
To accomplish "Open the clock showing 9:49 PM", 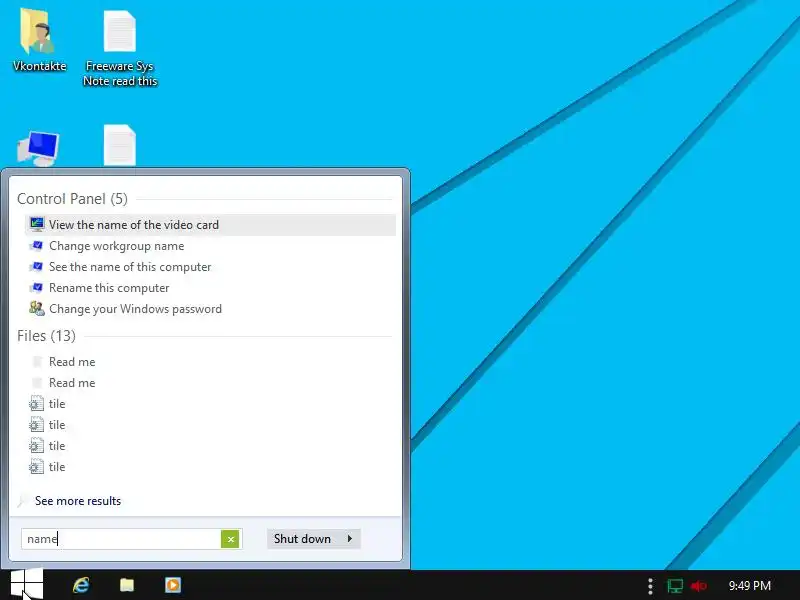I will tap(749, 586).
